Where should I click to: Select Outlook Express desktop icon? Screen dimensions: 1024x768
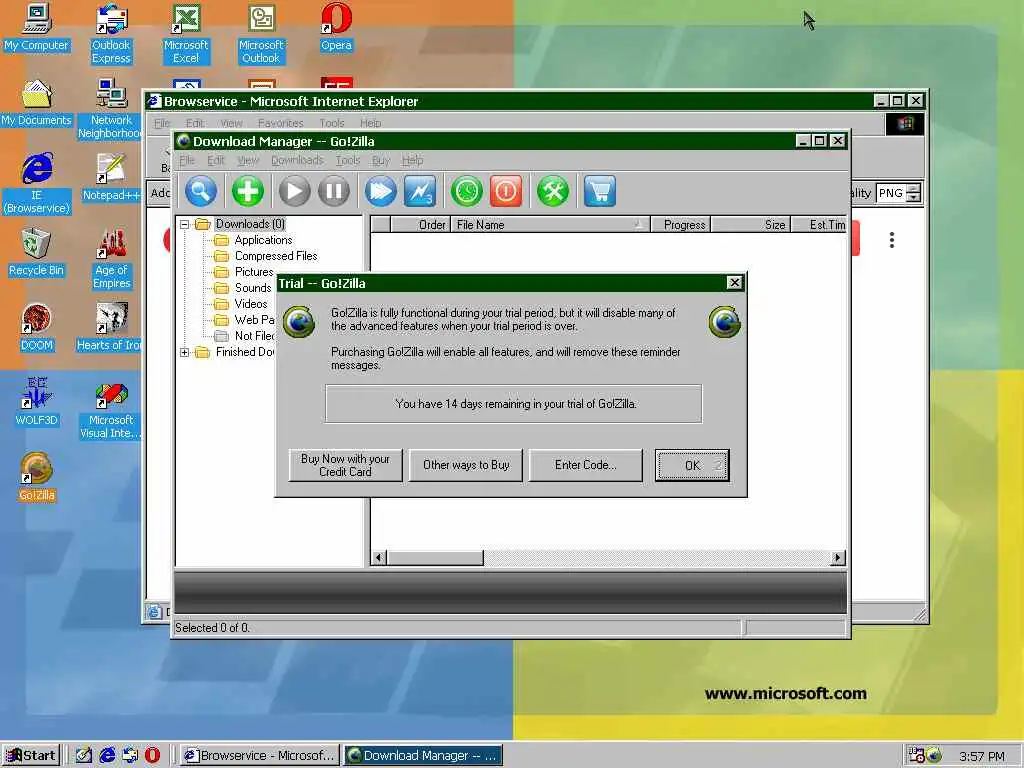click(x=111, y=34)
